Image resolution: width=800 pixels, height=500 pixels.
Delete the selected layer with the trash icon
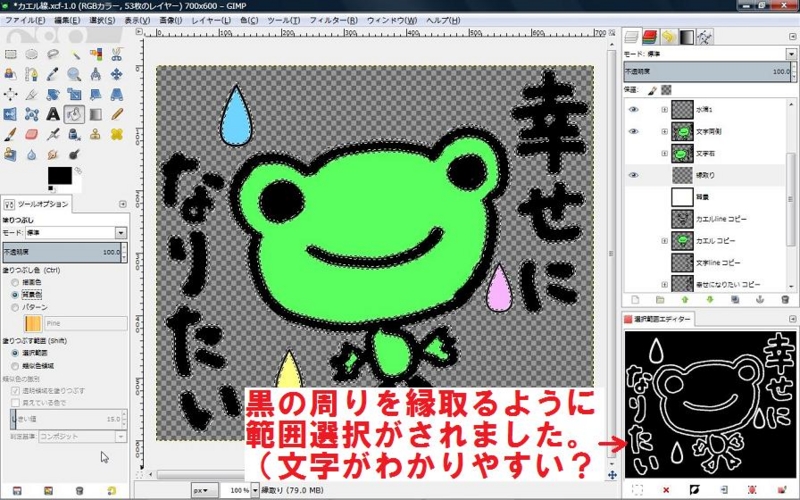point(785,300)
